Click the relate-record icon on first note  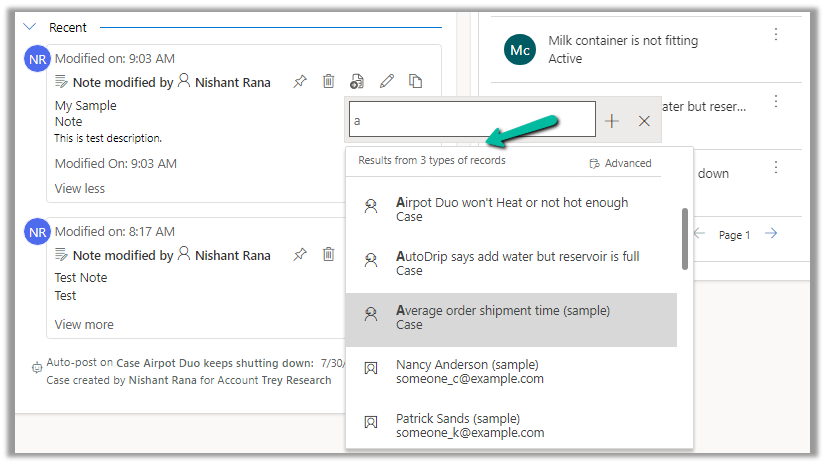tap(357, 82)
